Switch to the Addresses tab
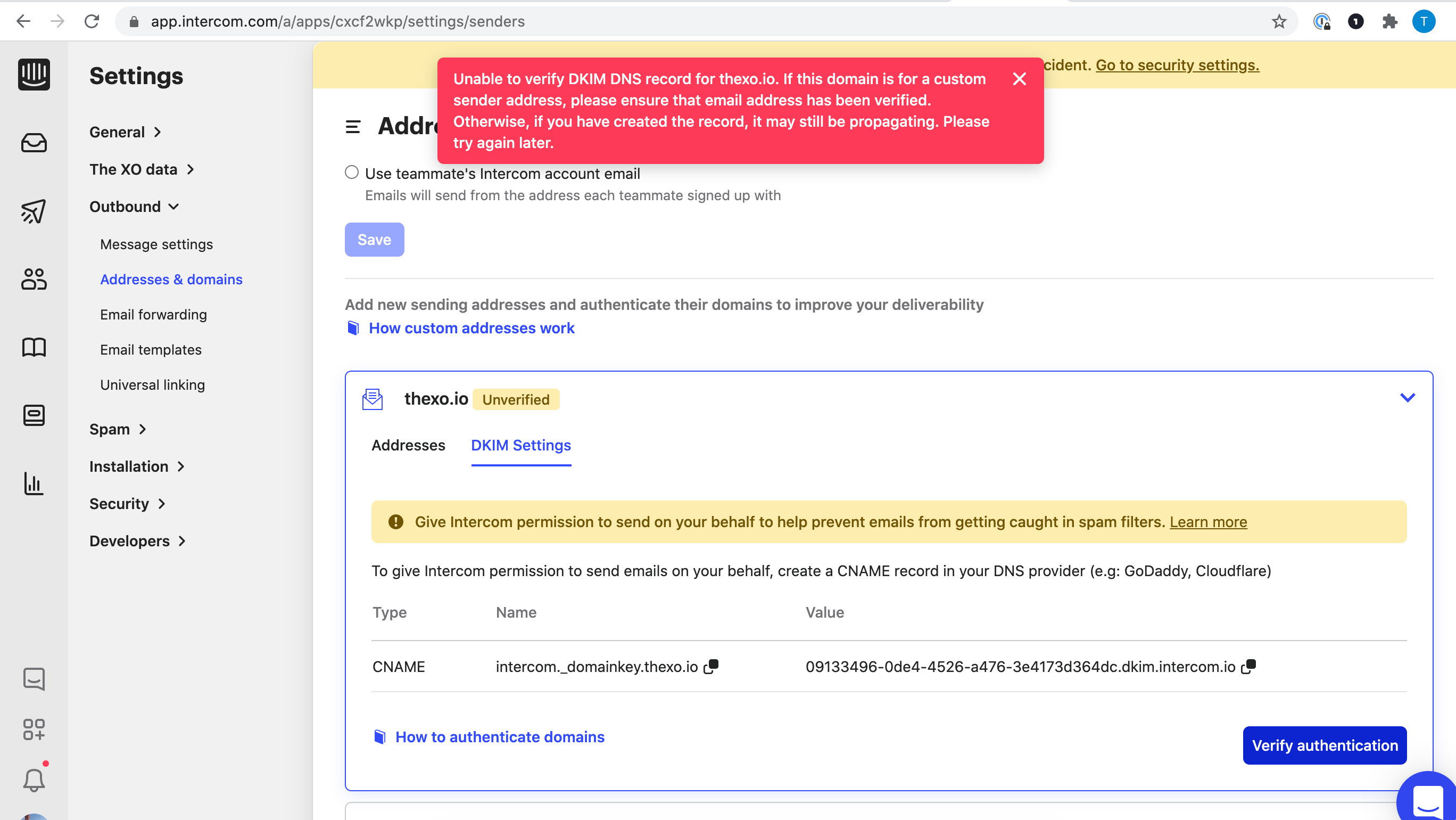1456x820 pixels. [x=408, y=445]
